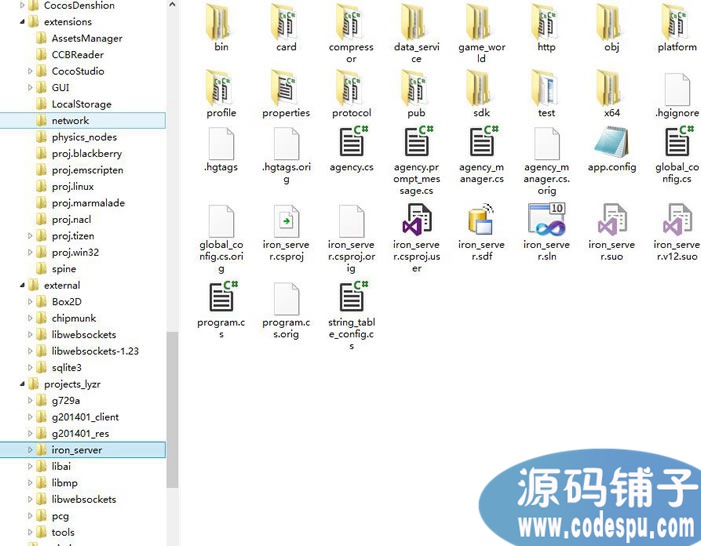701x546 pixels.
Task: Select g729a in the folder tree
Action: pos(66,401)
